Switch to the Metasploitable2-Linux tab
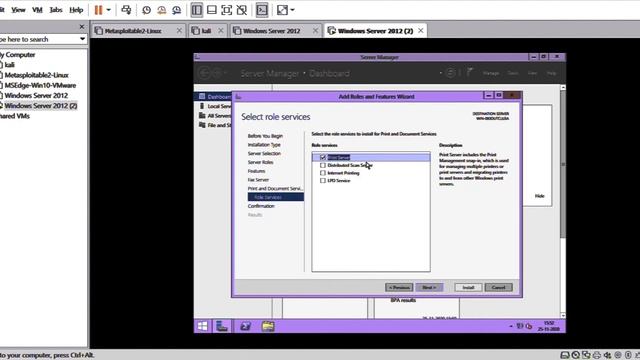This screenshot has height=360, width=640. [133, 31]
